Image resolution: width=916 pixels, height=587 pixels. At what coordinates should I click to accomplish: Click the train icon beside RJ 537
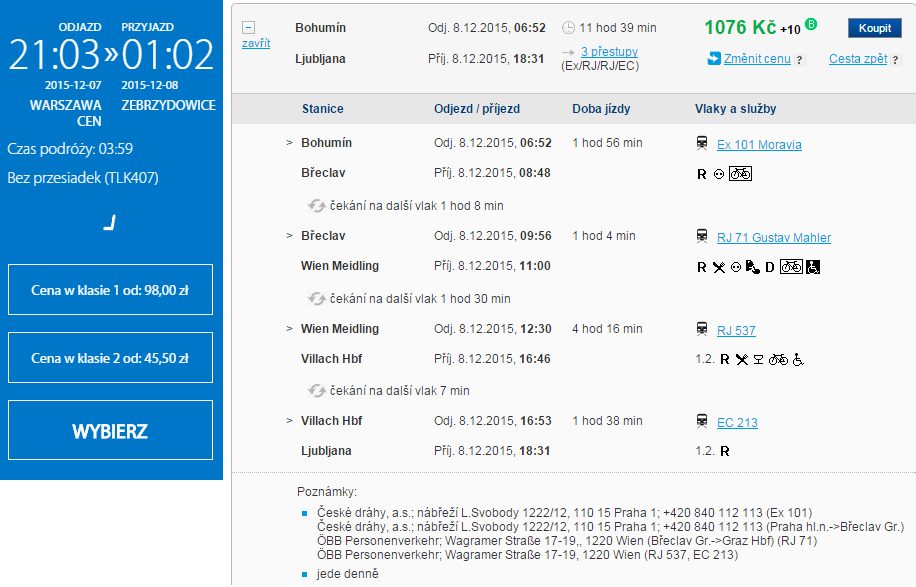(702, 329)
